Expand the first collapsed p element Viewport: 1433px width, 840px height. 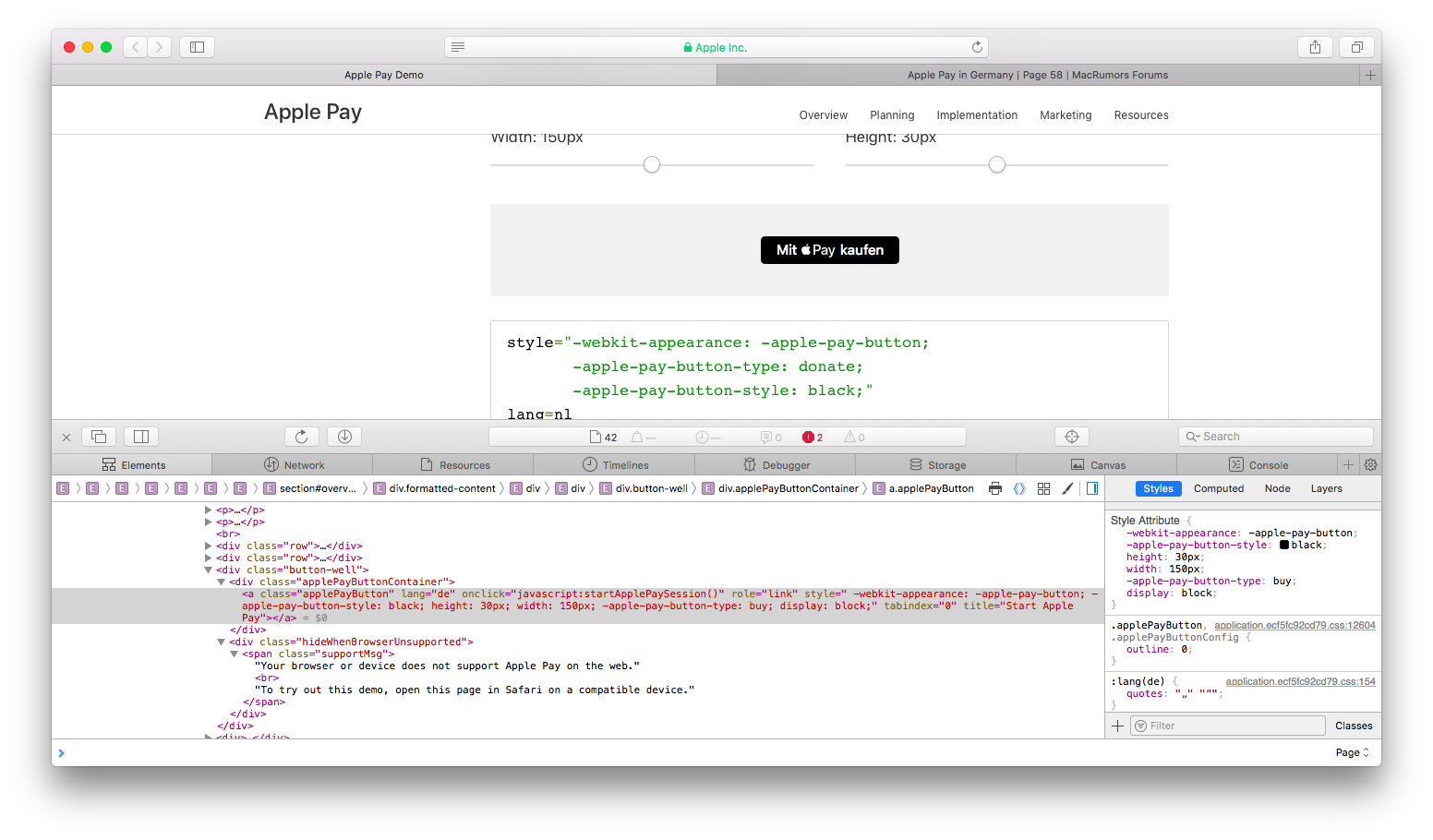(208, 510)
